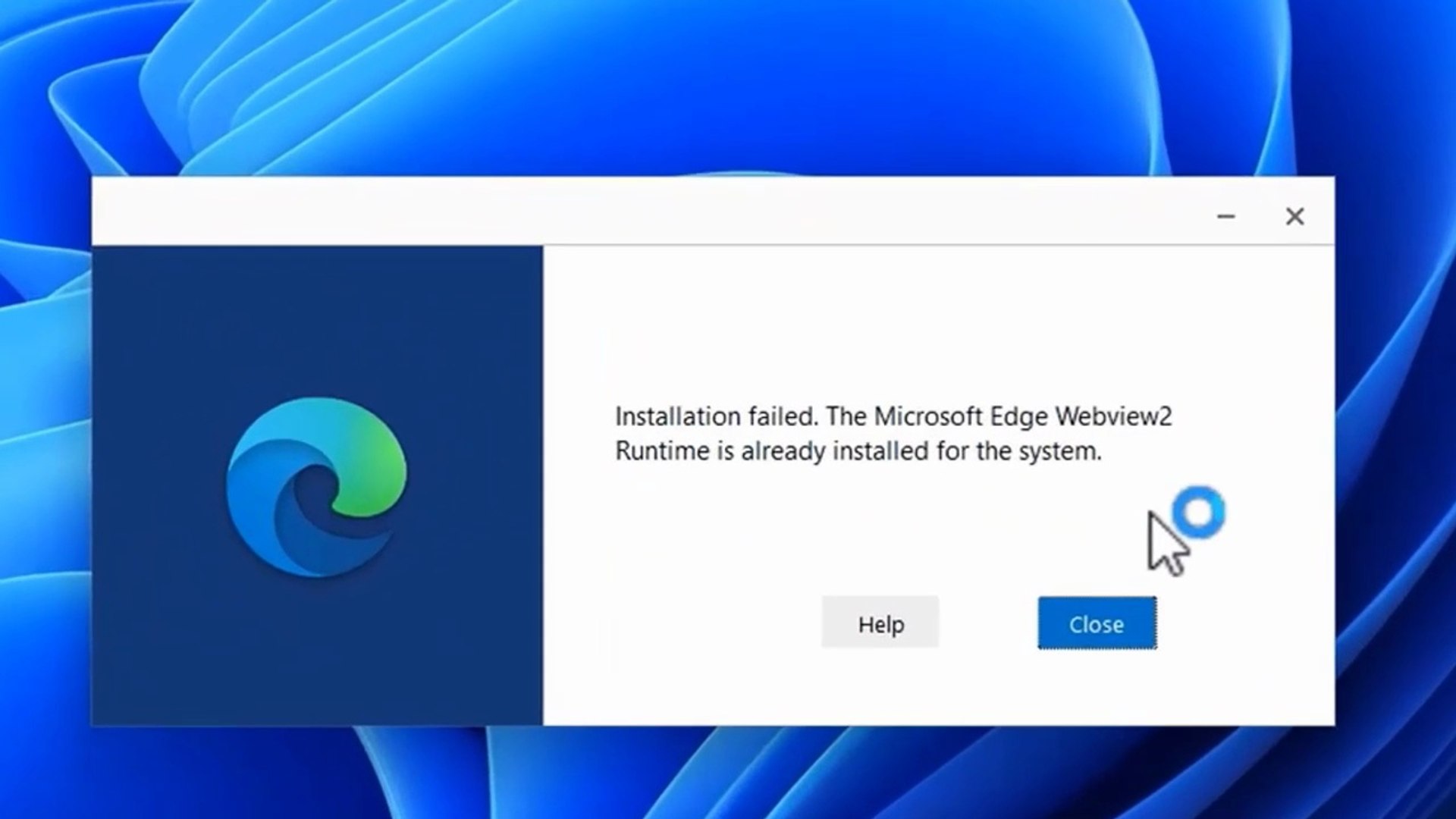Click the word 'Webview2' in the message
1456x819 pixels.
[1113, 416]
